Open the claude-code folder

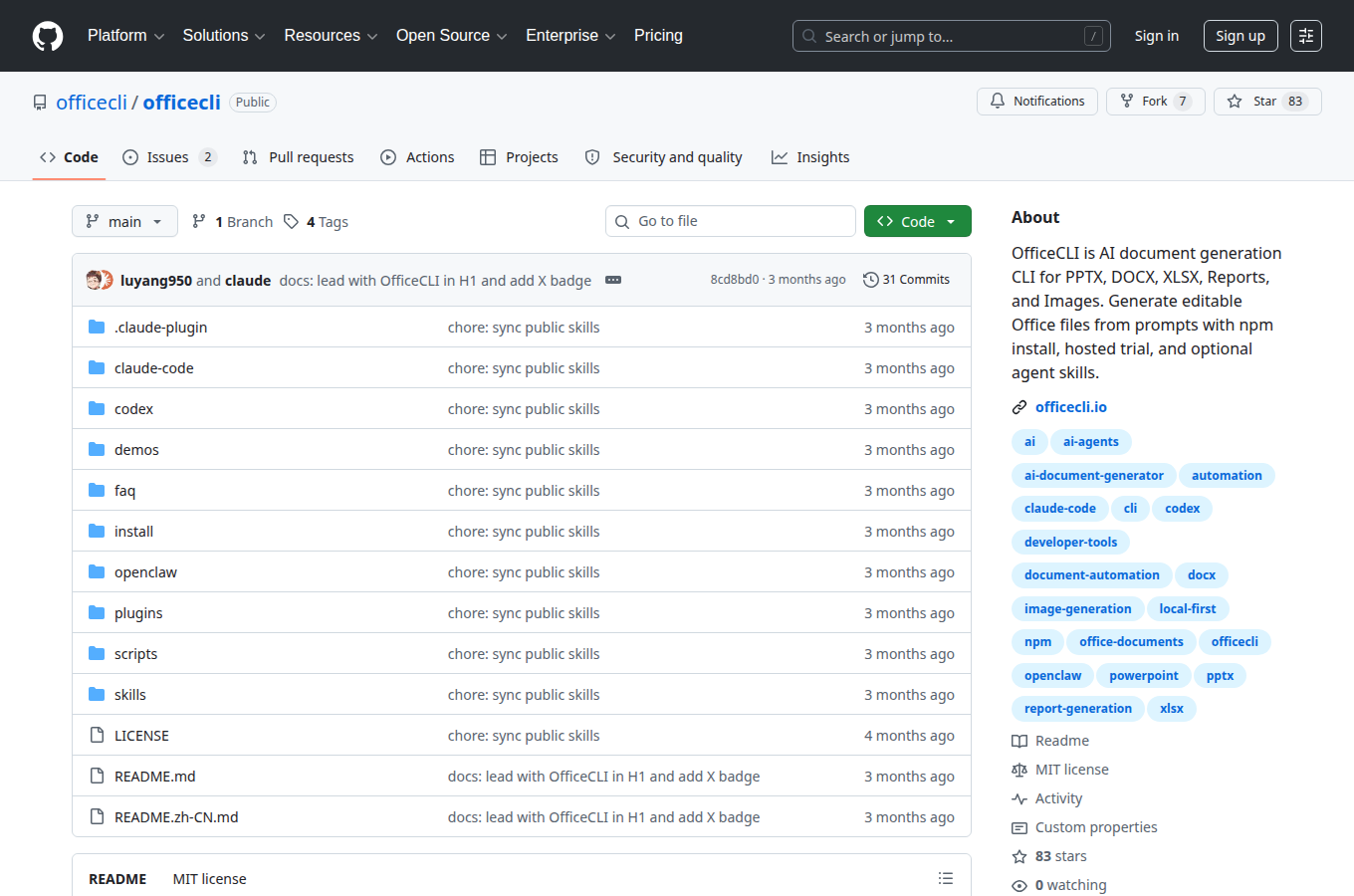[153, 368]
